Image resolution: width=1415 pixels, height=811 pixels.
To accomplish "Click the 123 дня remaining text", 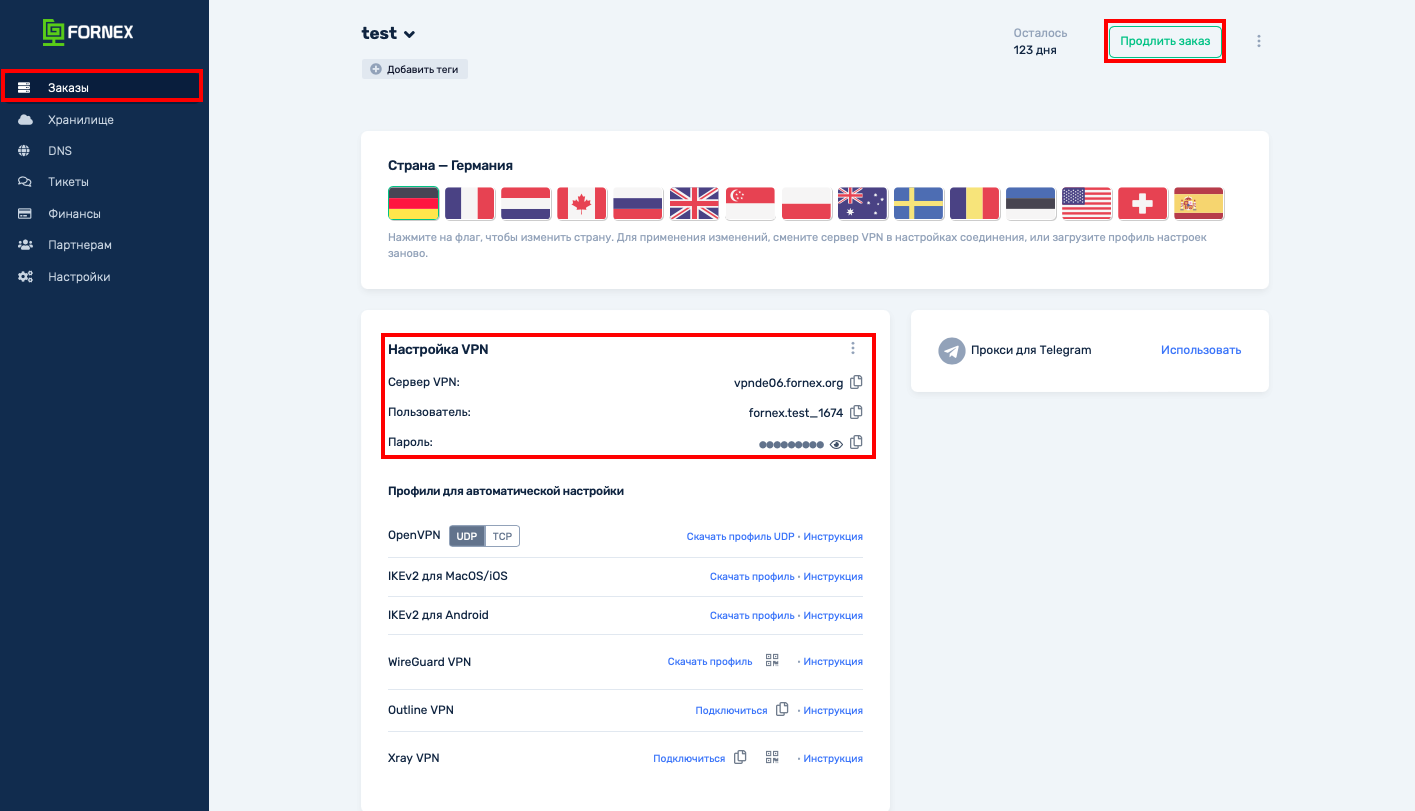I will [x=1035, y=50].
